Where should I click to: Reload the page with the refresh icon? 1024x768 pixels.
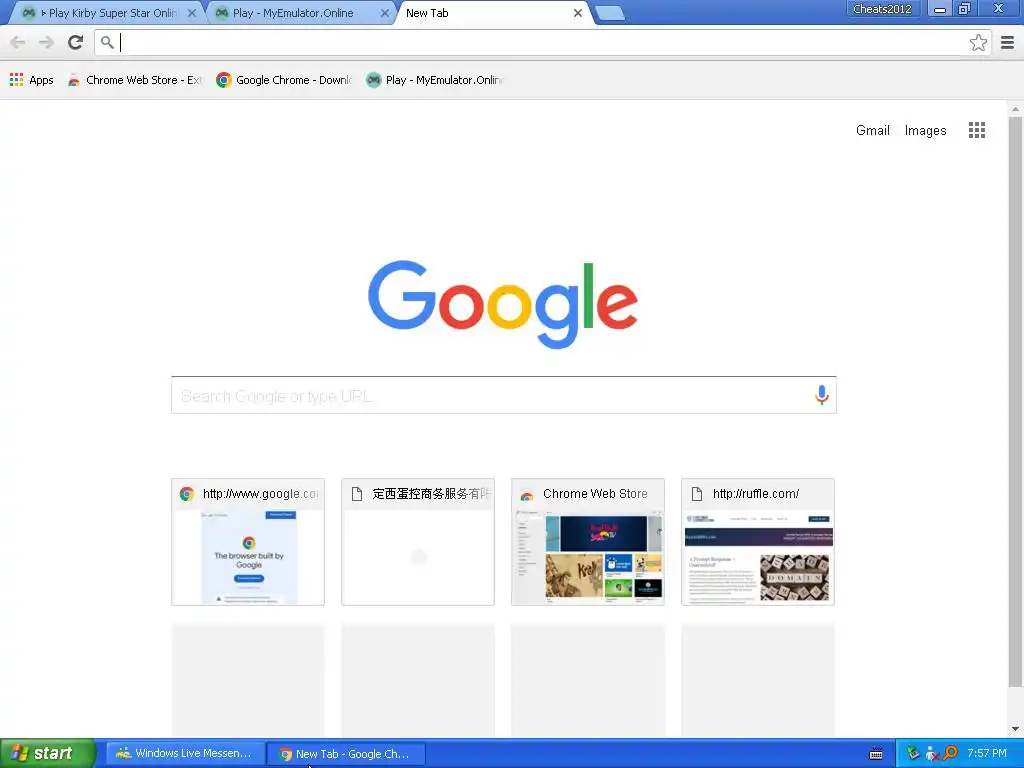pos(76,42)
